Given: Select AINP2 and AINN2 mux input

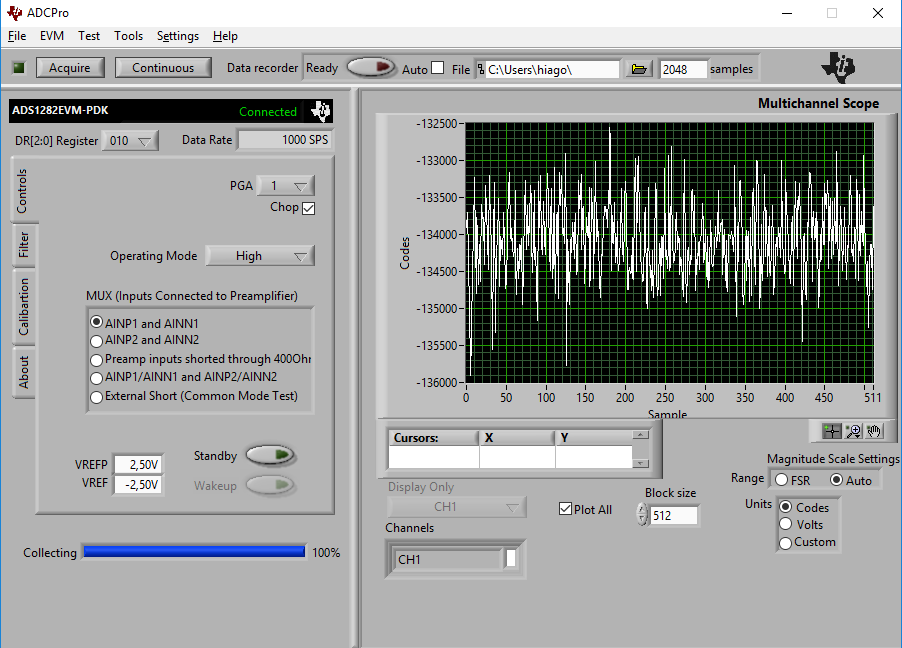Looking at the screenshot, I should click(97, 340).
